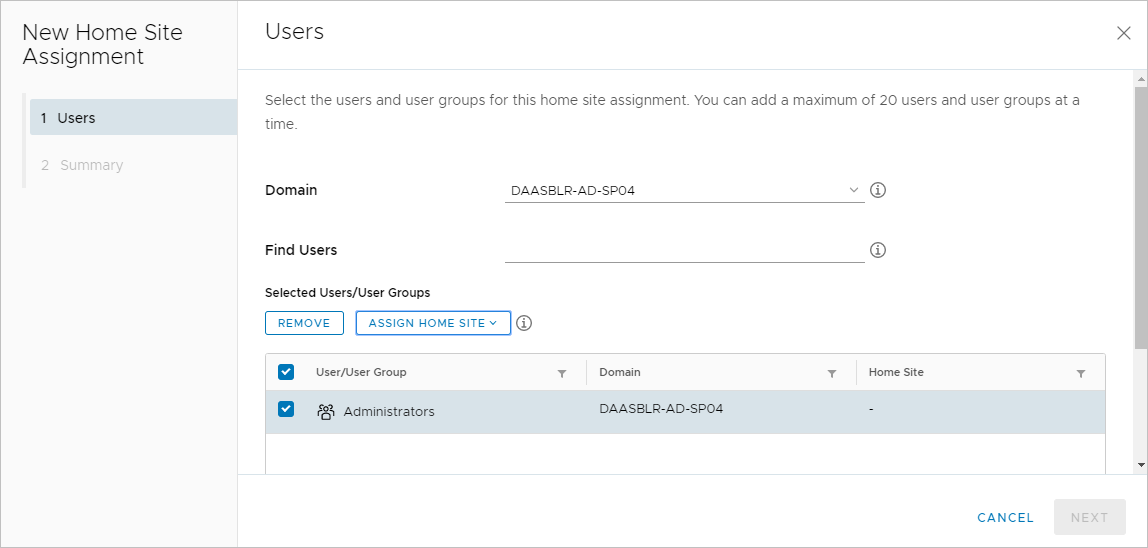Click Cancel
Viewport: 1148px width, 548px height.
coord(1005,518)
